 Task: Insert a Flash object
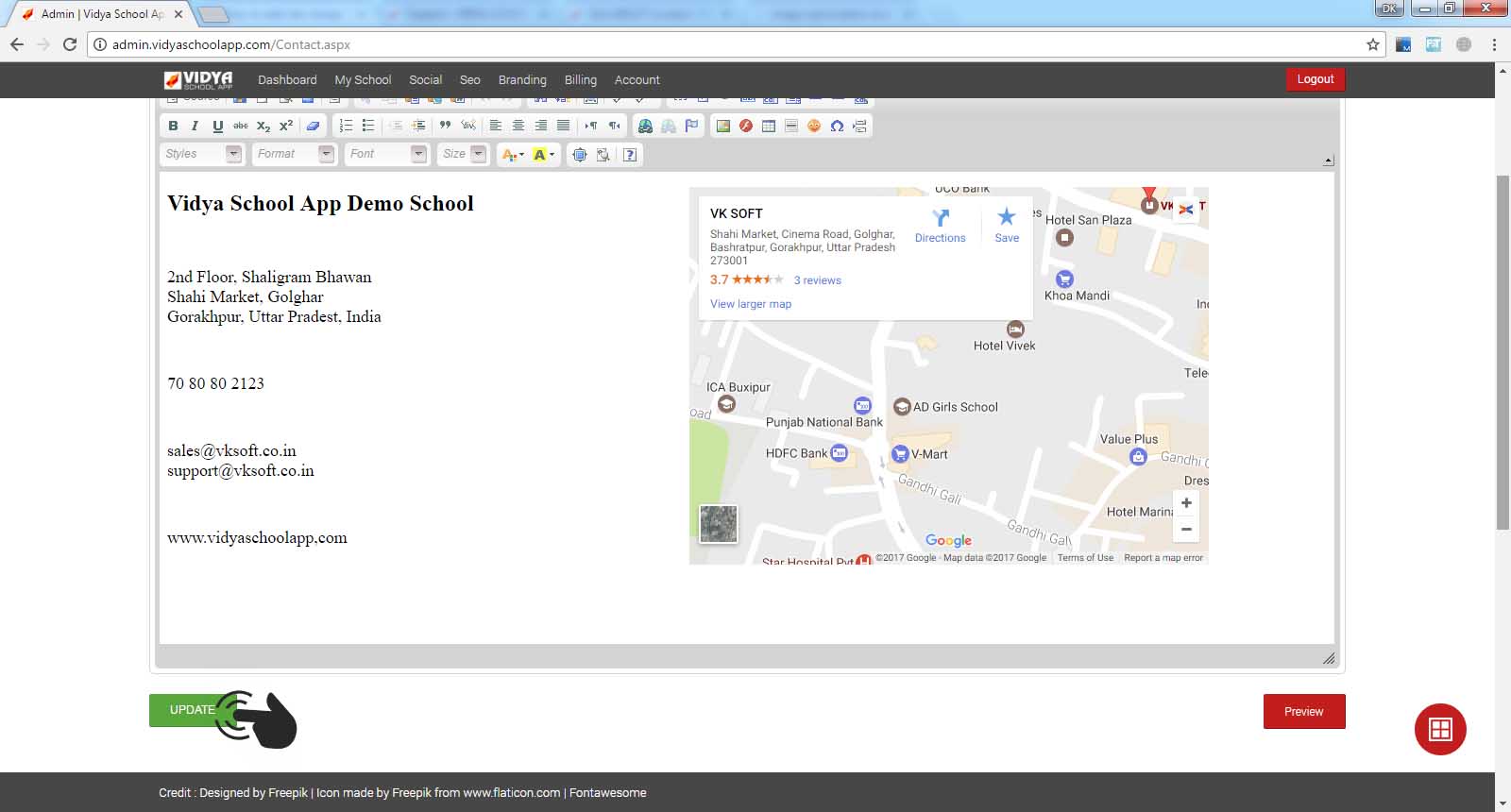(746, 126)
